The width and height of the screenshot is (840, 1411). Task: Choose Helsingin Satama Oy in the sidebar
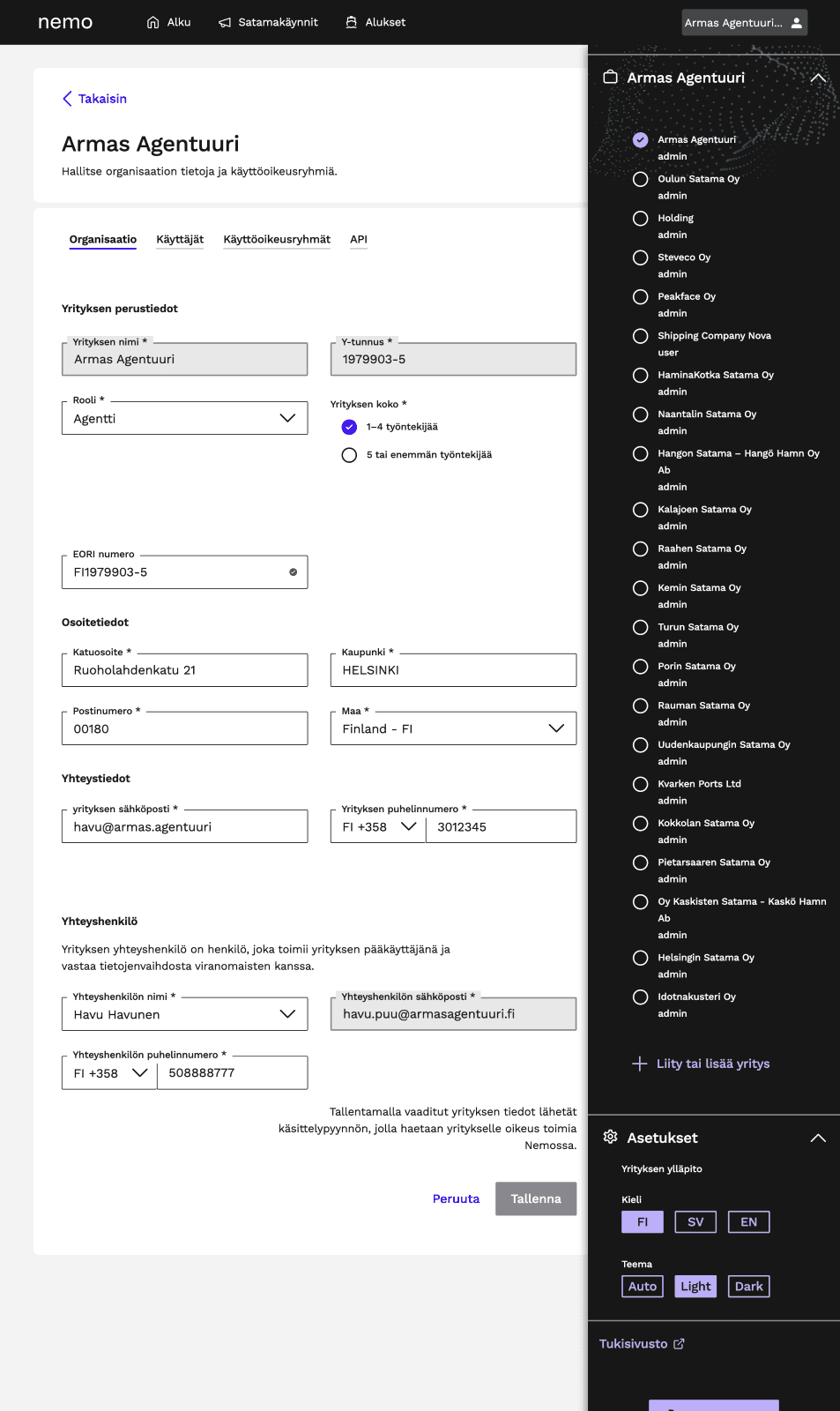641,958
